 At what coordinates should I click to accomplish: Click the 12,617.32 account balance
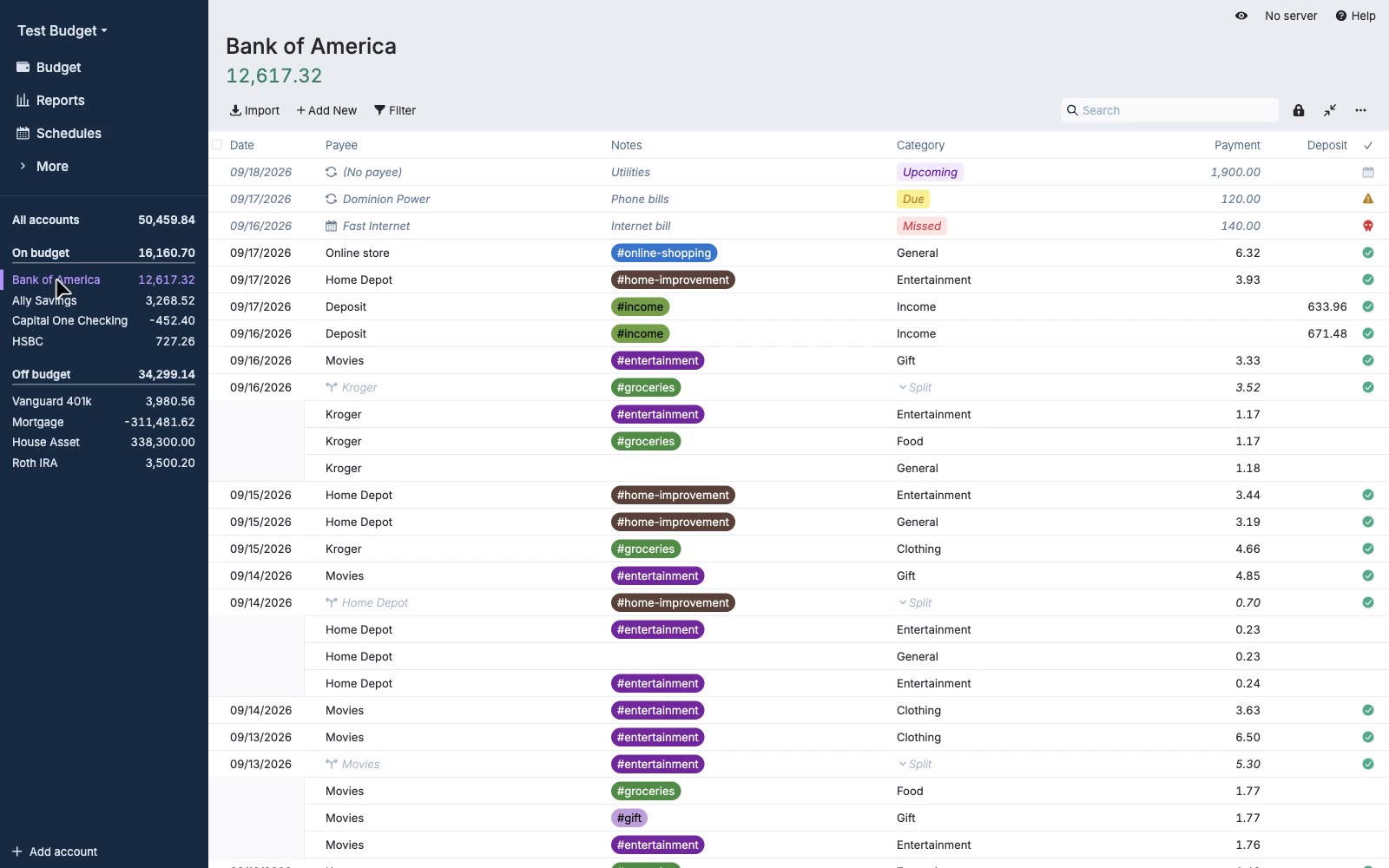click(x=274, y=76)
